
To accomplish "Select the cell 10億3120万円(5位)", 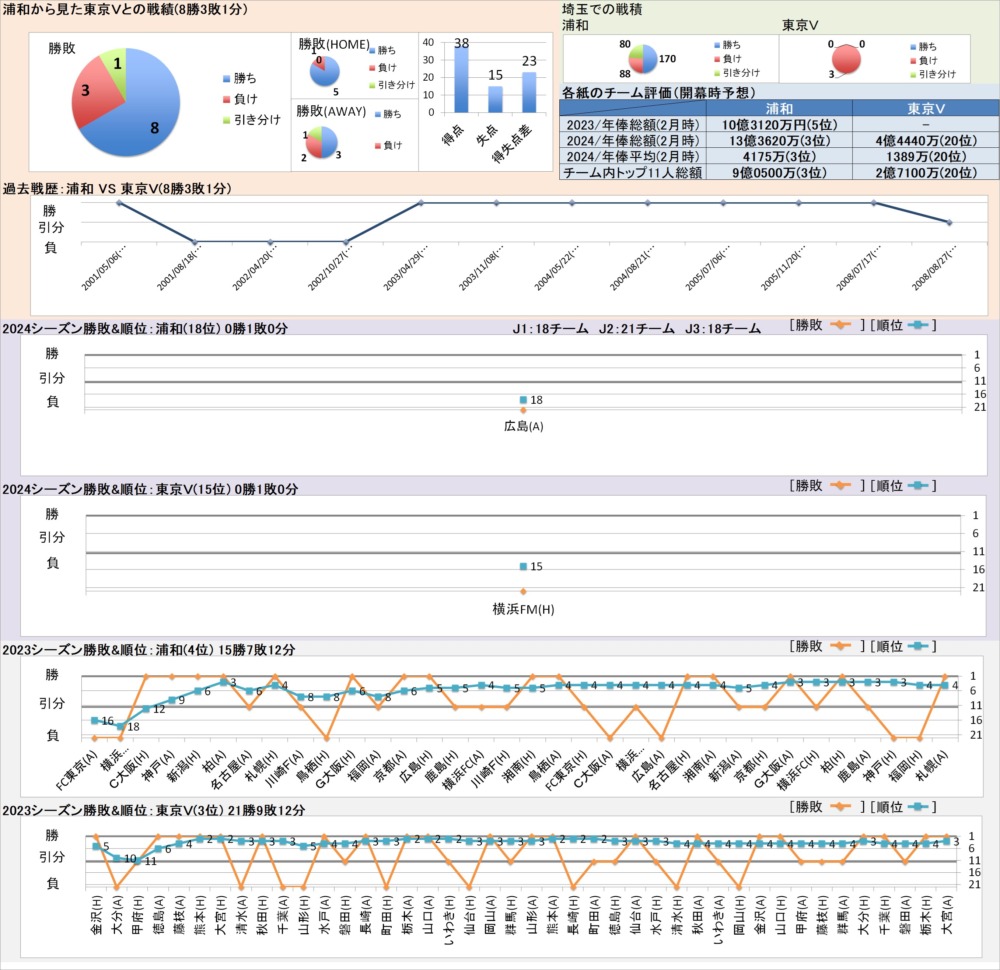I will pyautogui.click(x=779, y=124).
